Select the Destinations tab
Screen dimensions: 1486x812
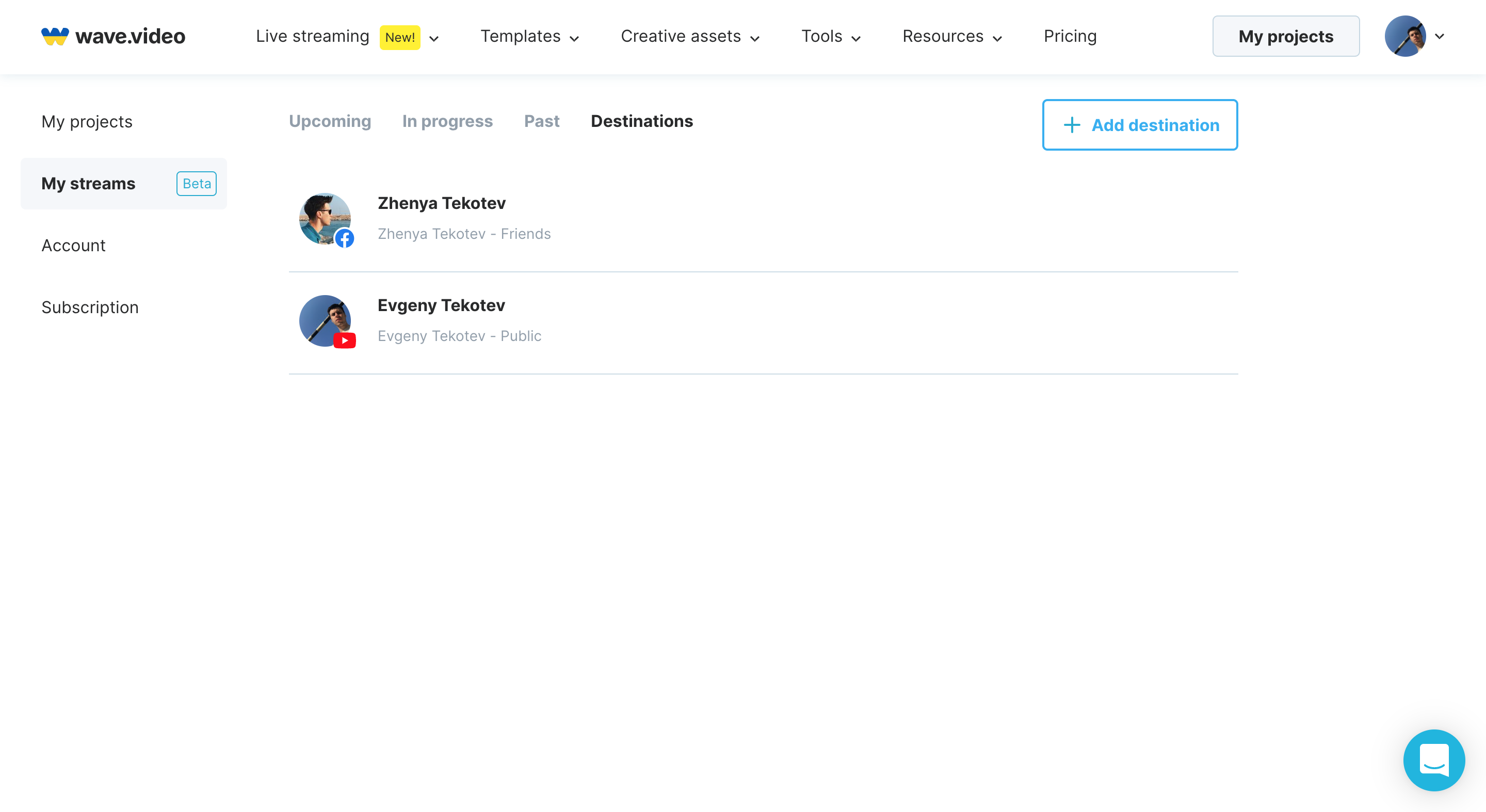641,121
